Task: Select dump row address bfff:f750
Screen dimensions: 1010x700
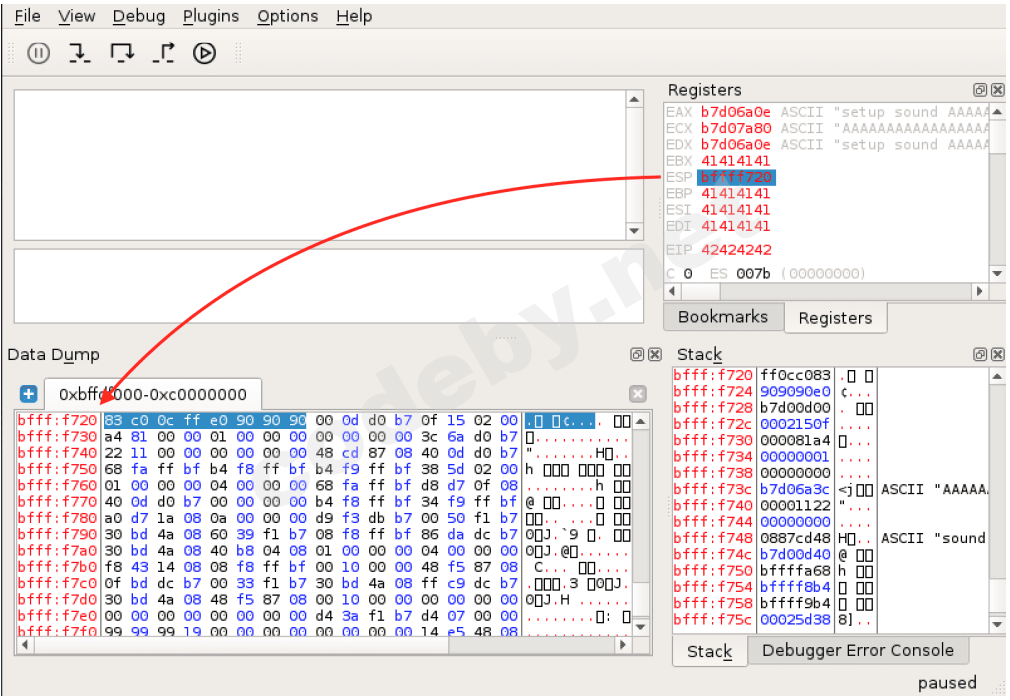Action: (x=57, y=469)
